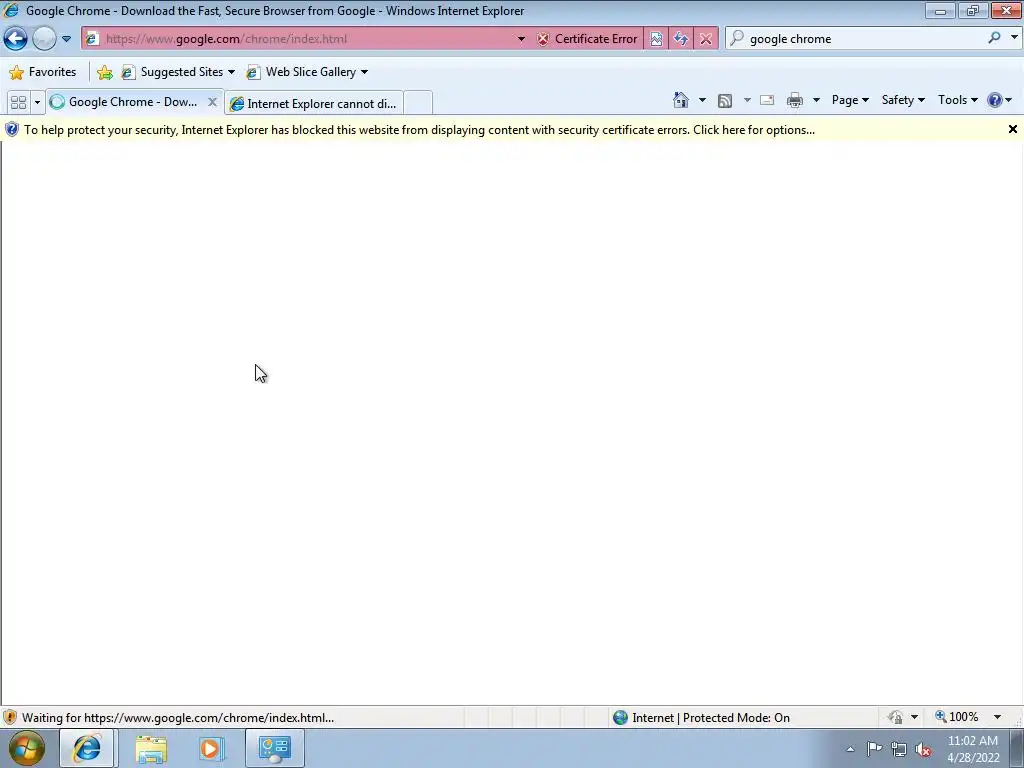Click the RSS feeds icon

(725, 100)
